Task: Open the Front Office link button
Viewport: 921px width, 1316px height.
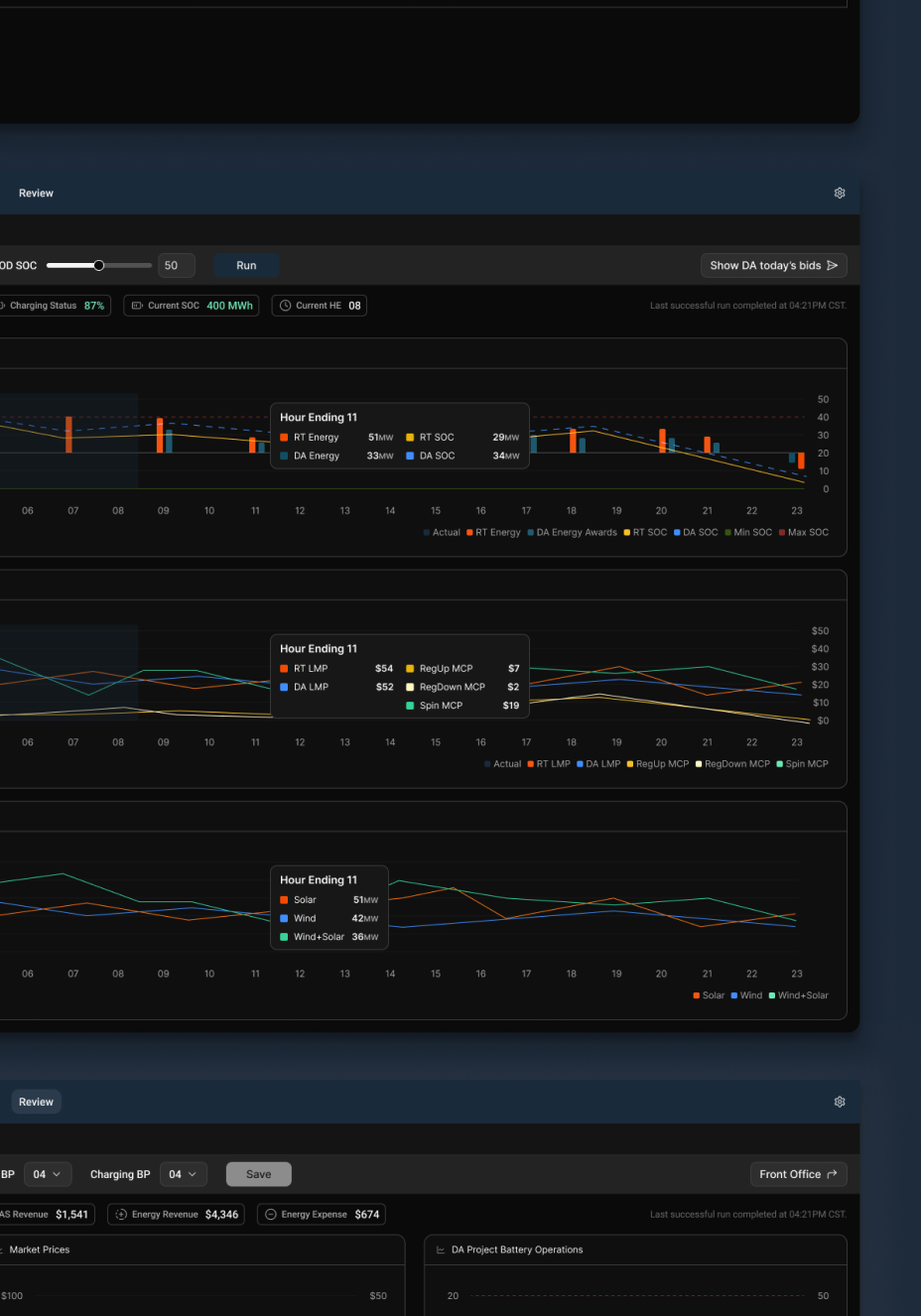Action: 798,1174
